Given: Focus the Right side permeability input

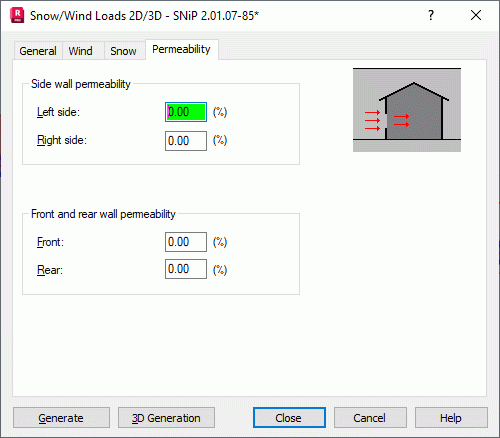Looking at the screenshot, I should pos(186,141).
